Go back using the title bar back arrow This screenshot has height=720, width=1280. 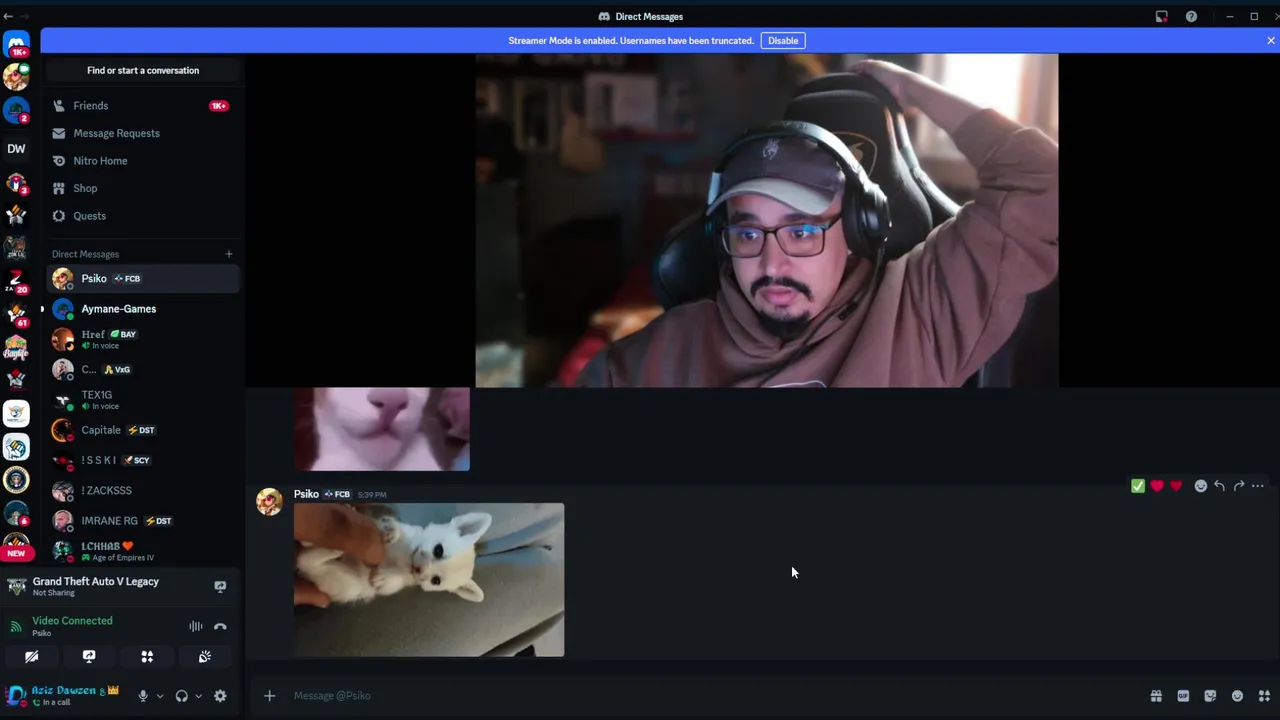tap(8, 16)
